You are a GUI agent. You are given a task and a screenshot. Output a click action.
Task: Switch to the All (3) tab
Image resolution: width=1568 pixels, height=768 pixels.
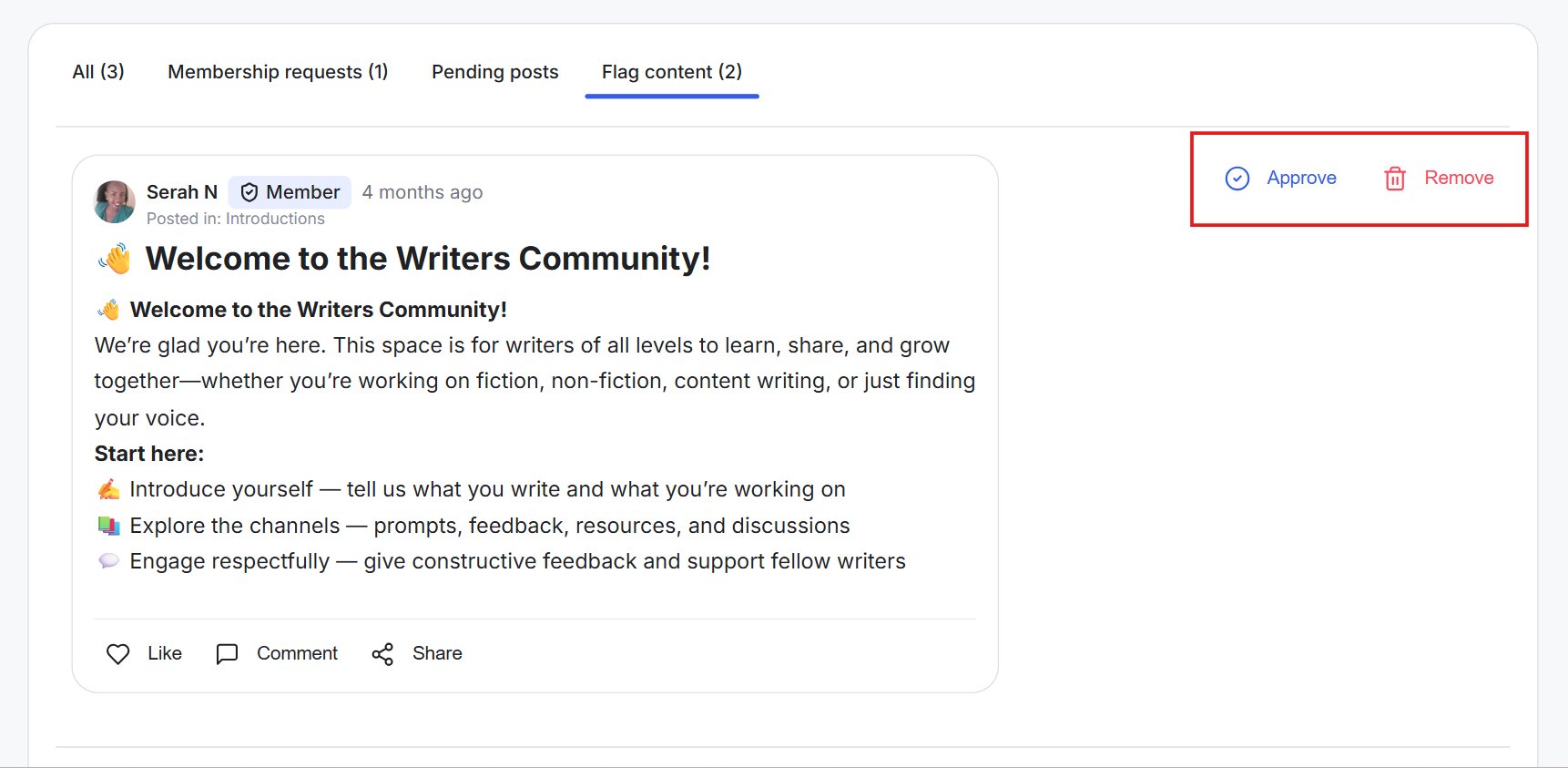pos(98,72)
